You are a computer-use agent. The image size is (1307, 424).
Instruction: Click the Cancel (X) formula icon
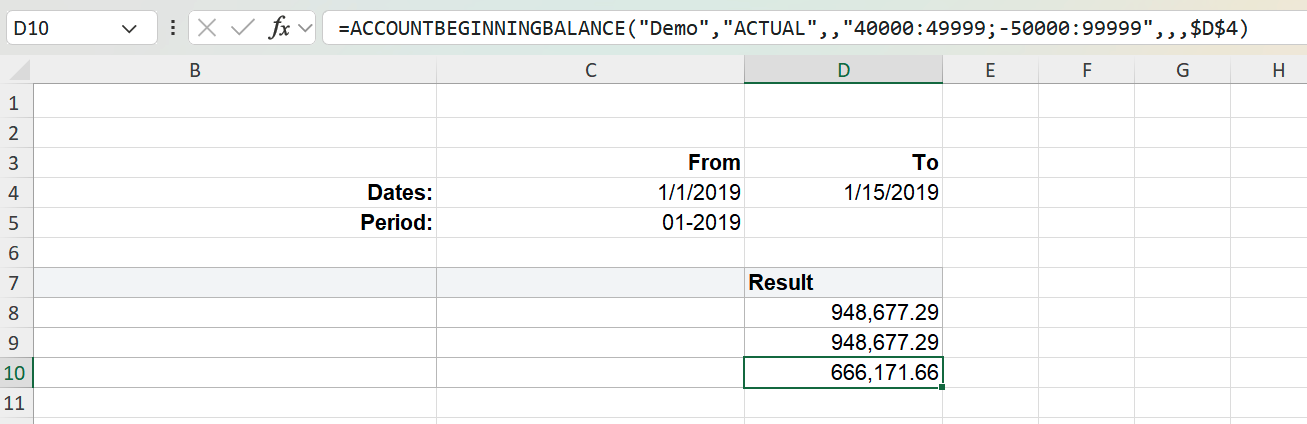[x=207, y=28]
